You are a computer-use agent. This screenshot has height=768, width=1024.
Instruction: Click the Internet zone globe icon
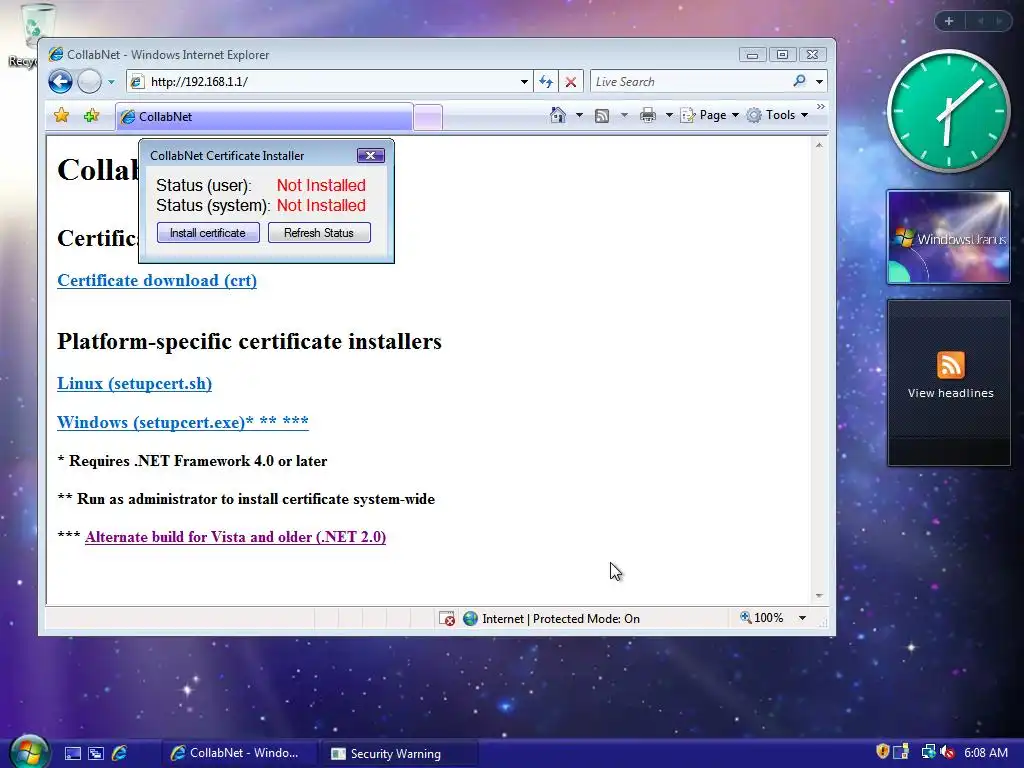tap(470, 618)
